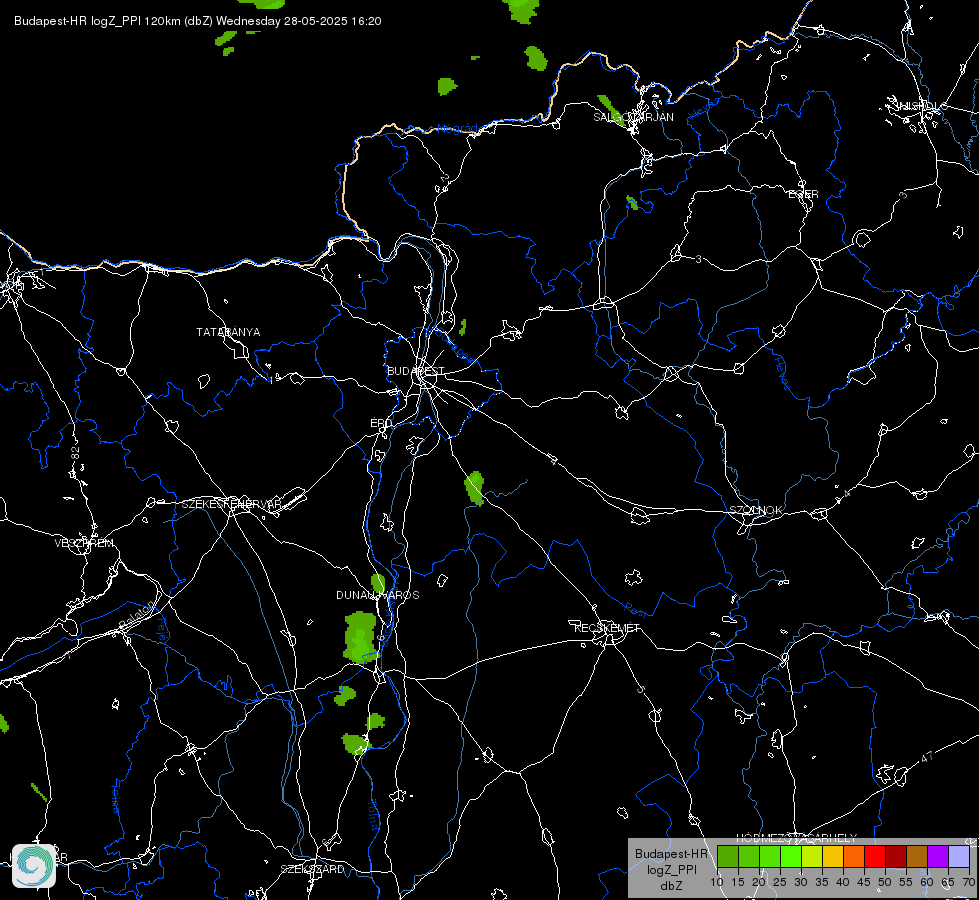This screenshot has height=900, width=979.
Task: Click the MISKOLC city label
Action: (x=920, y=106)
